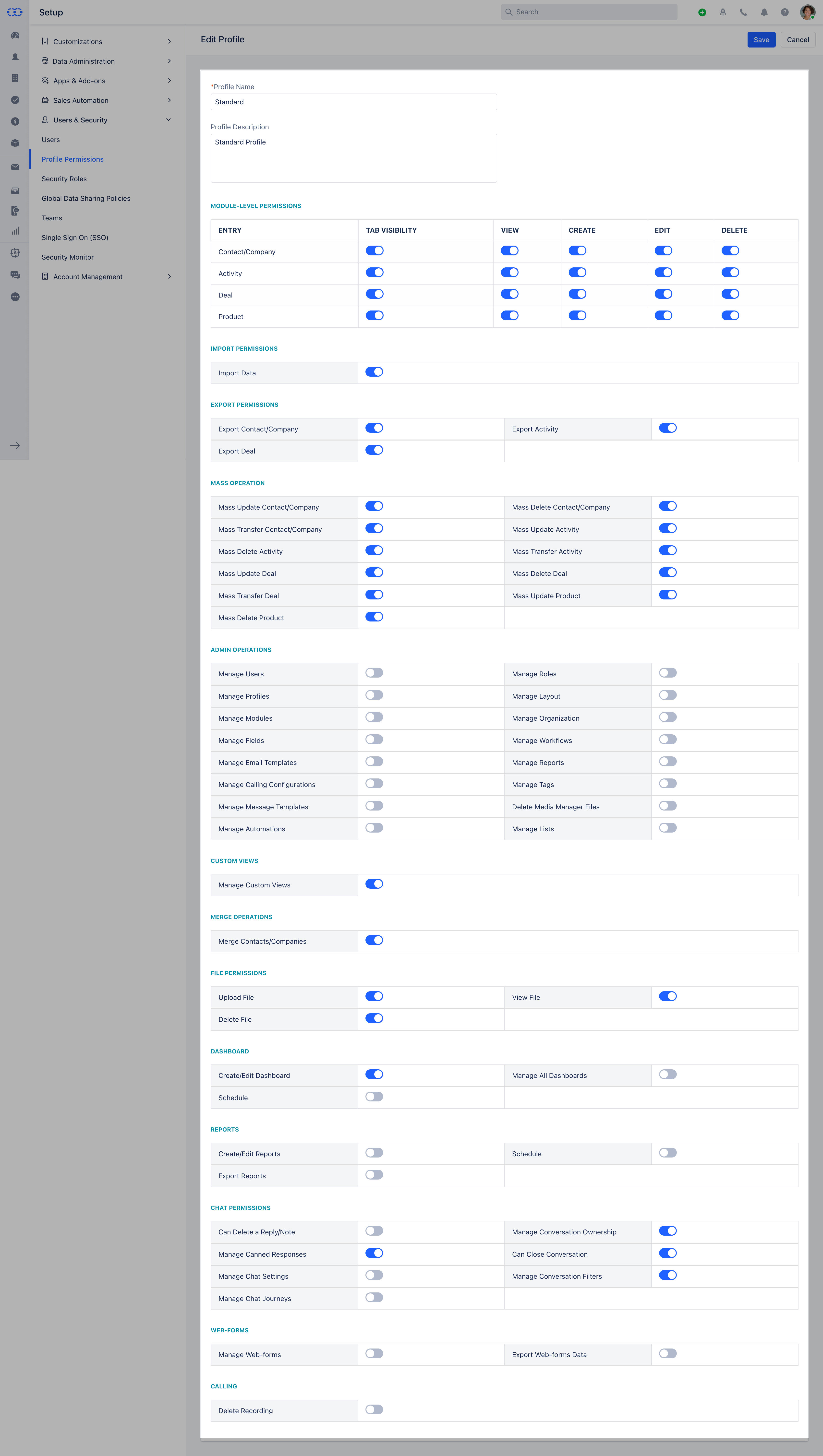Image resolution: width=823 pixels, height=1456 pixels.
Task: Open Products cube icon in left rail
Action: click(15, 143)
